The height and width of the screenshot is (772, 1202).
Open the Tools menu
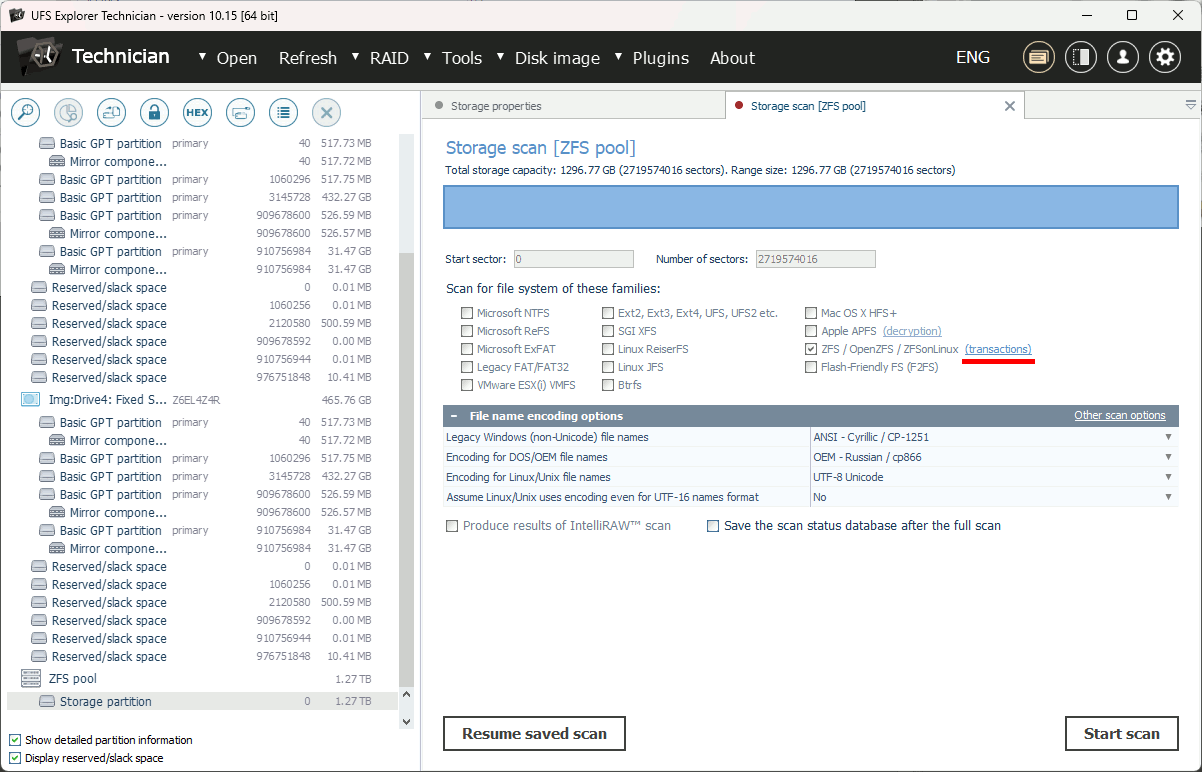coord(461,57)
